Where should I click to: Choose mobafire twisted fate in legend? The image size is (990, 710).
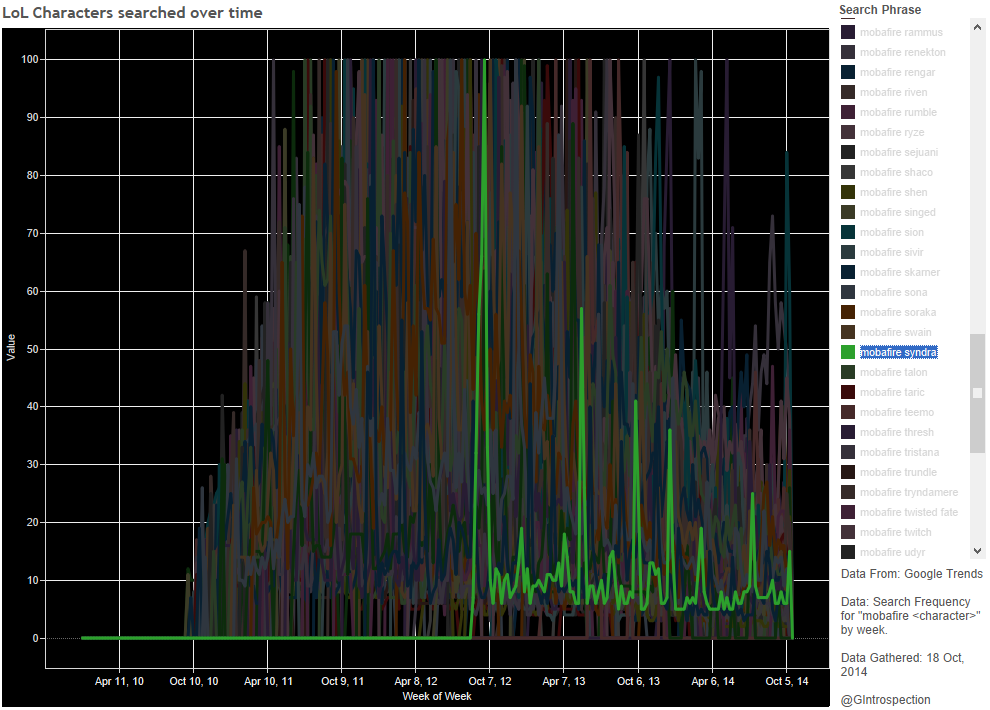click(x=908, y=512)
